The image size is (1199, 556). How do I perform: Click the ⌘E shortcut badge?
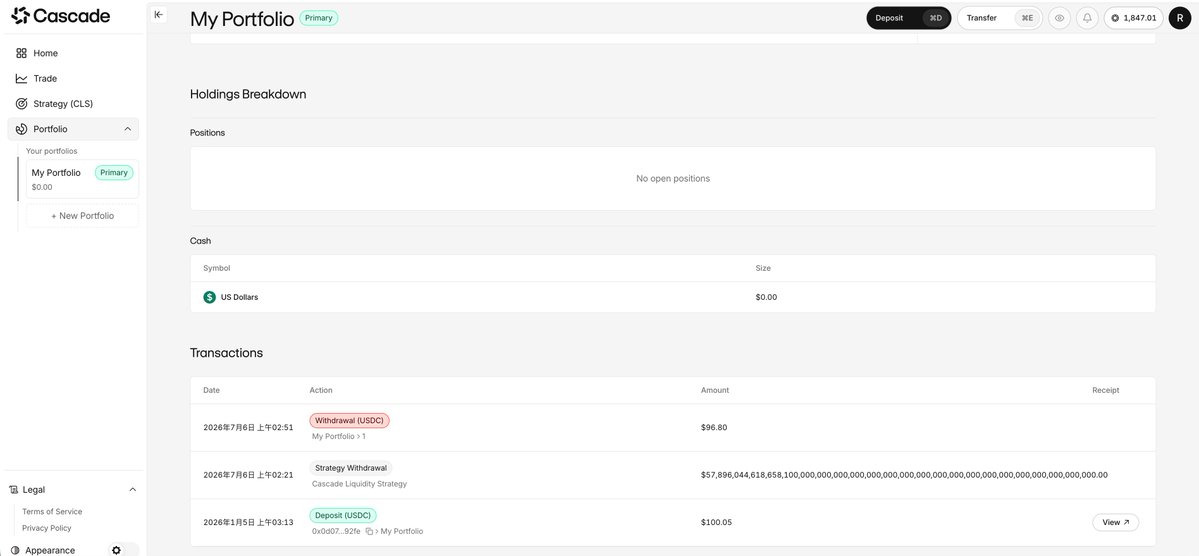pyautogui.click(x=1027, y=18)
